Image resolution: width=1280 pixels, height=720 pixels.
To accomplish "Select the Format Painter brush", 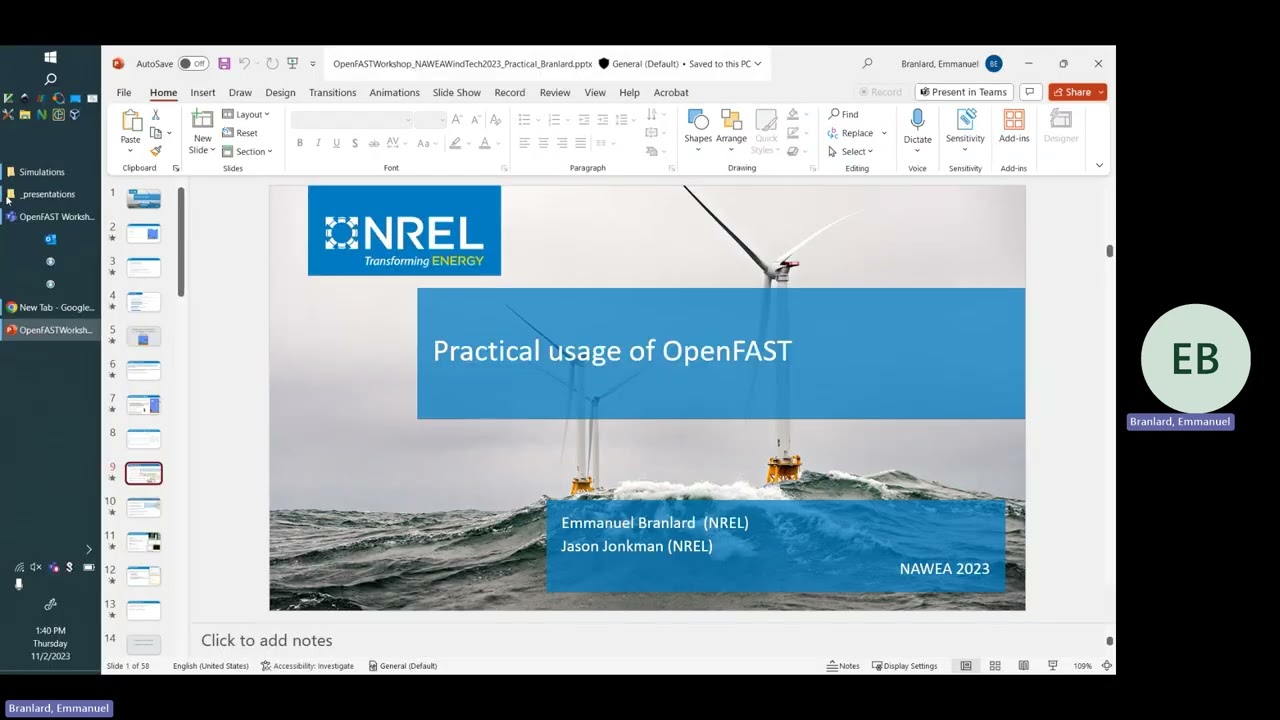I will coord(155,151).
